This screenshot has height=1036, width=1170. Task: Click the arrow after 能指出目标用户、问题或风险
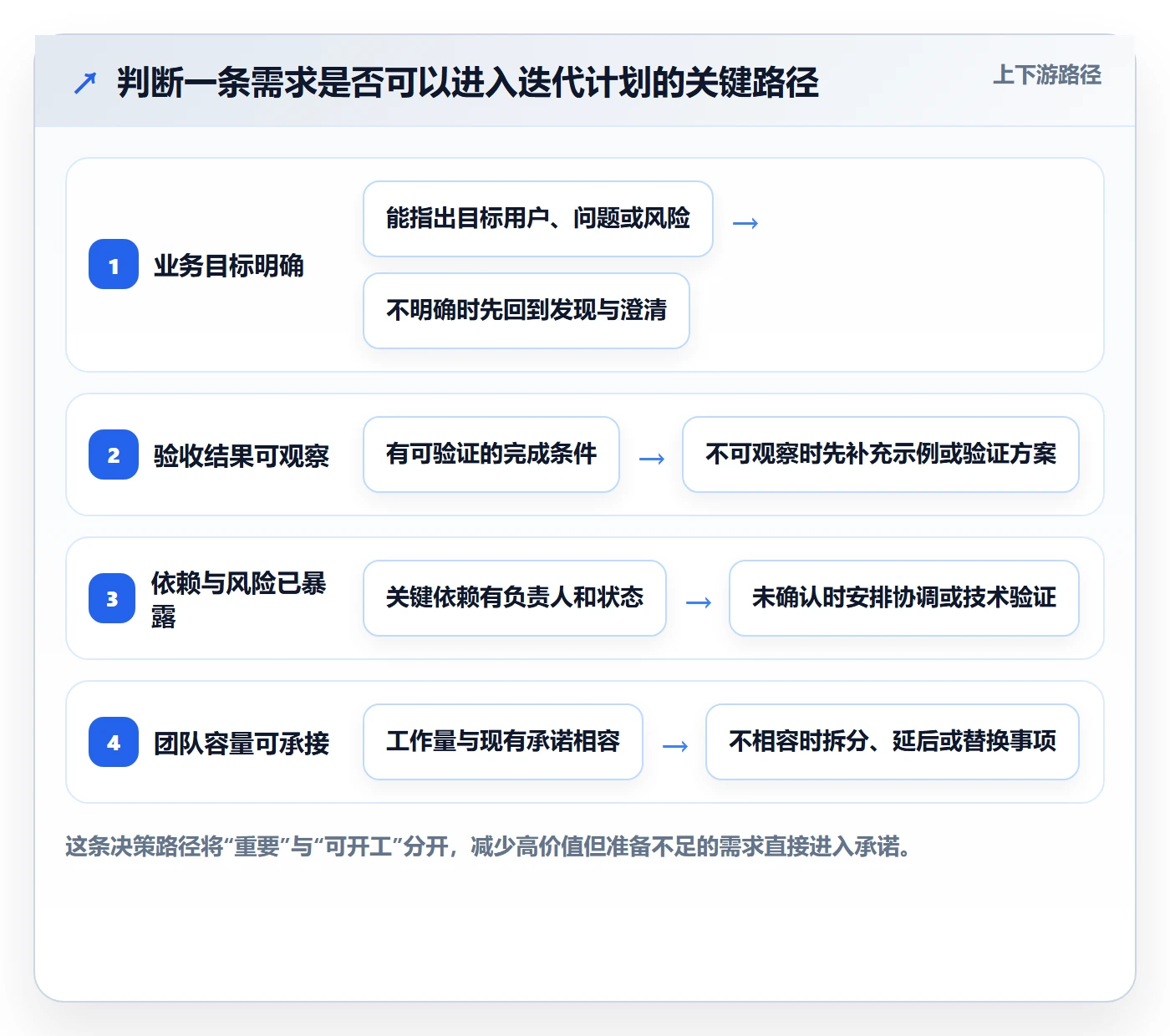tap(745, 223)
